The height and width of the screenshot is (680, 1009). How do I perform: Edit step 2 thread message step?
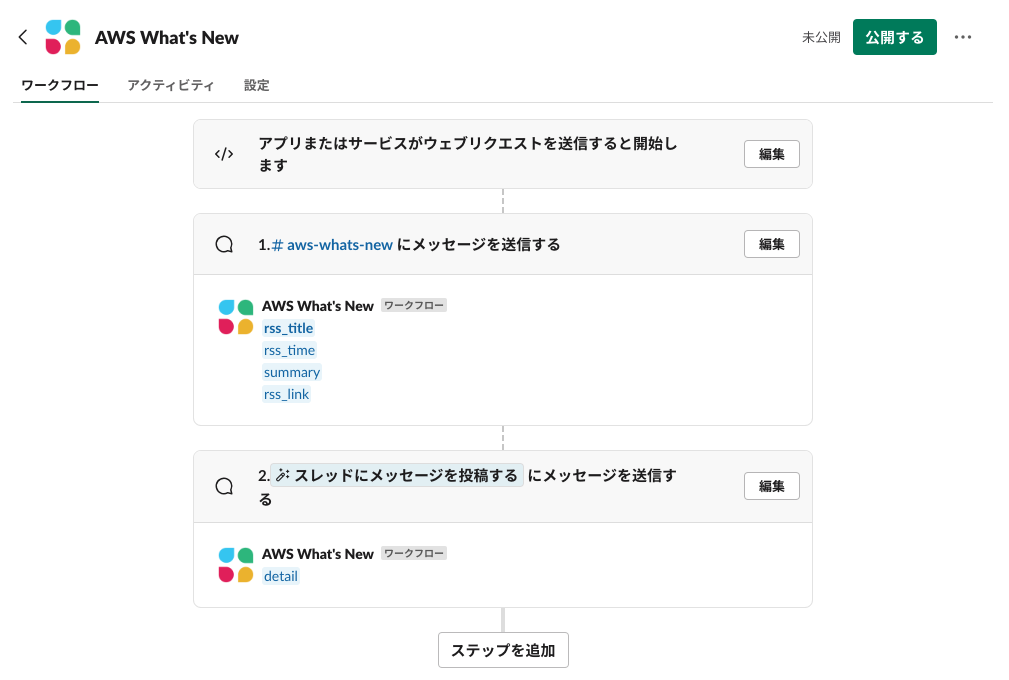772,486
